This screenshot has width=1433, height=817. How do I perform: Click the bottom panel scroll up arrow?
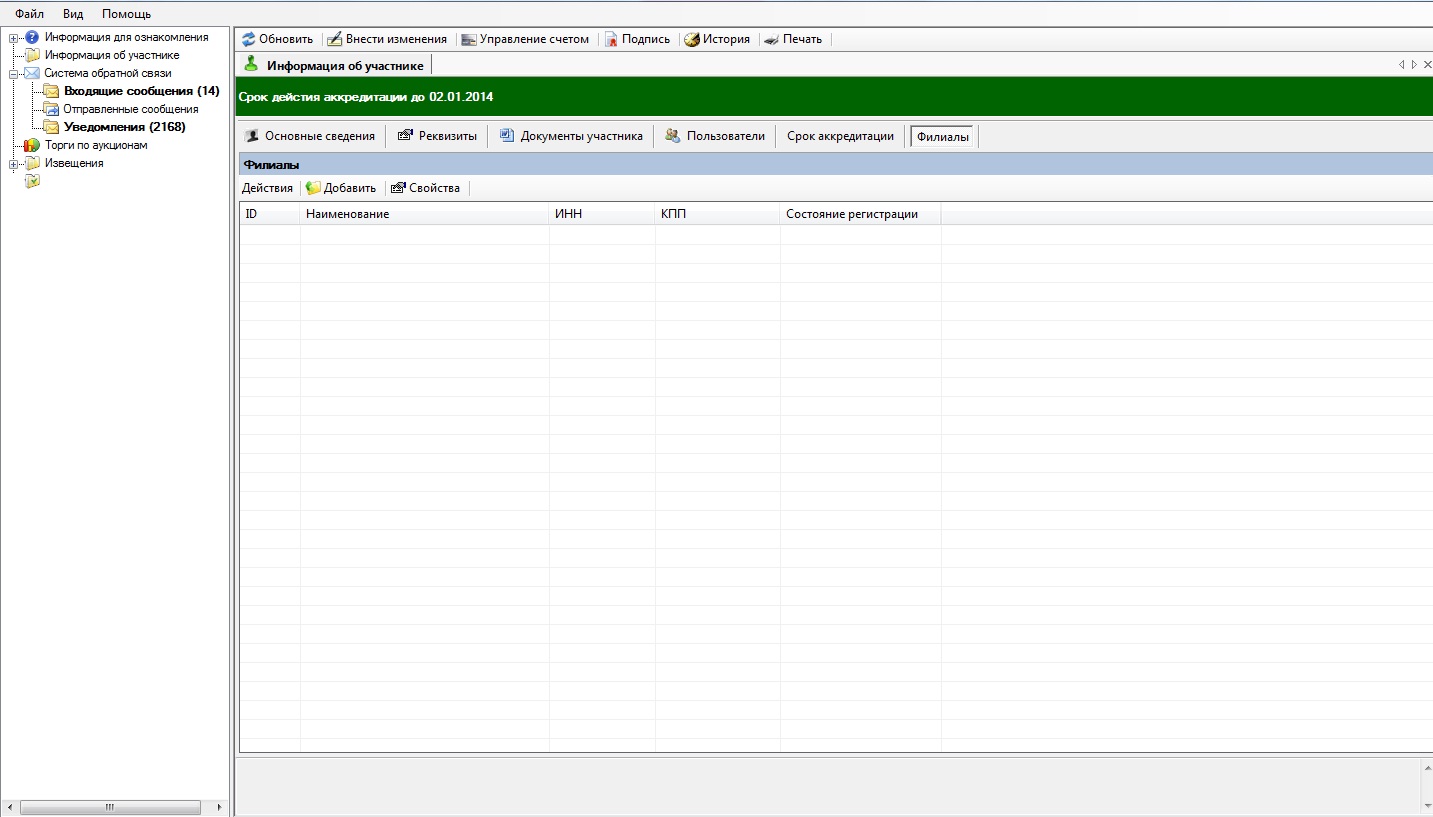pos(1427,768)
